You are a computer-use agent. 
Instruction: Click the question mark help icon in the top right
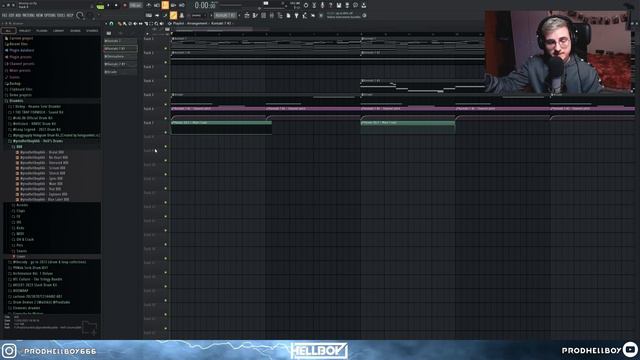[x=331, y=5]
